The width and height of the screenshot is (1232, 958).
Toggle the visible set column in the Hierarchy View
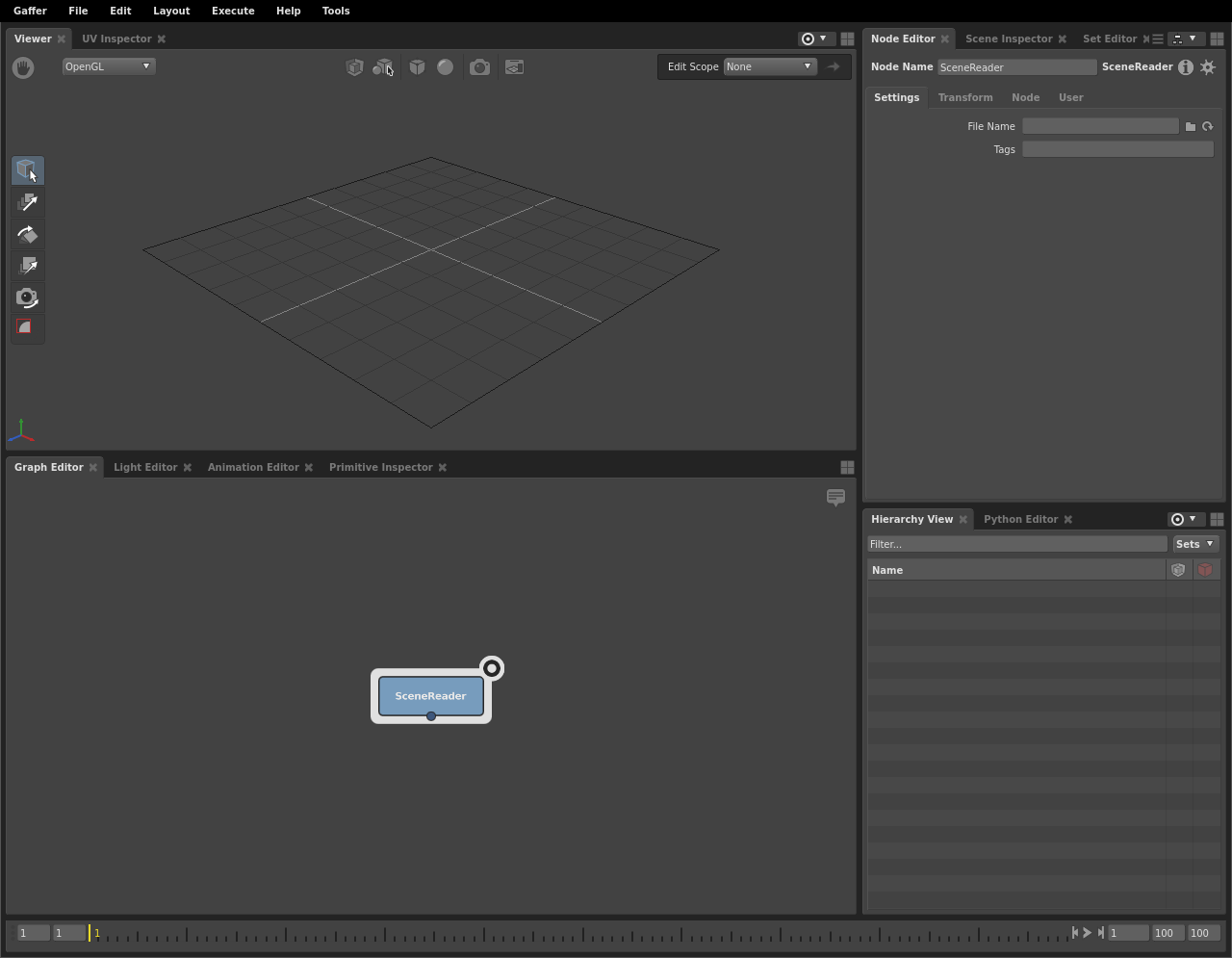[x=1178, y=570]
